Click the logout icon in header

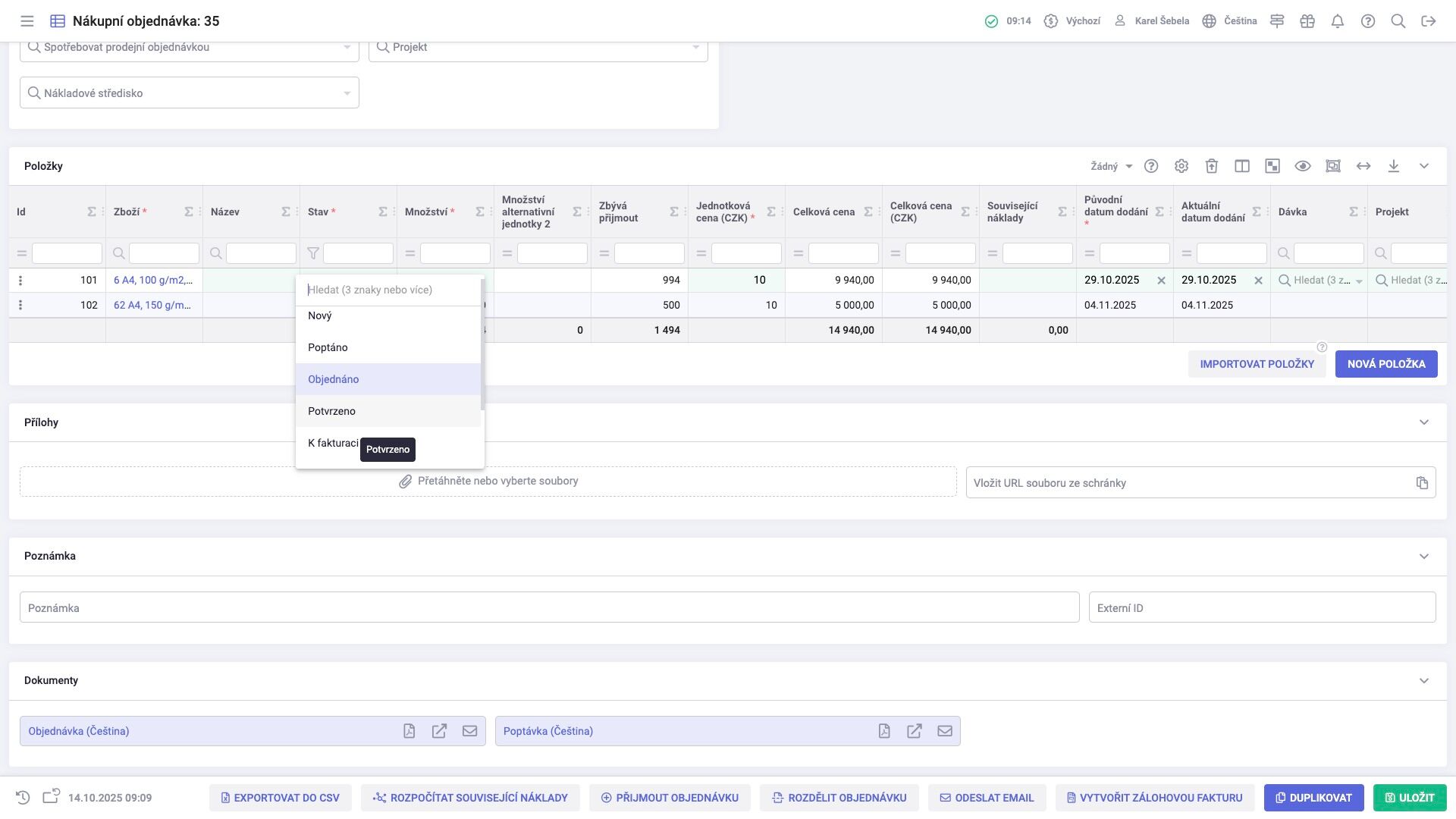[x=1429, y=21]
